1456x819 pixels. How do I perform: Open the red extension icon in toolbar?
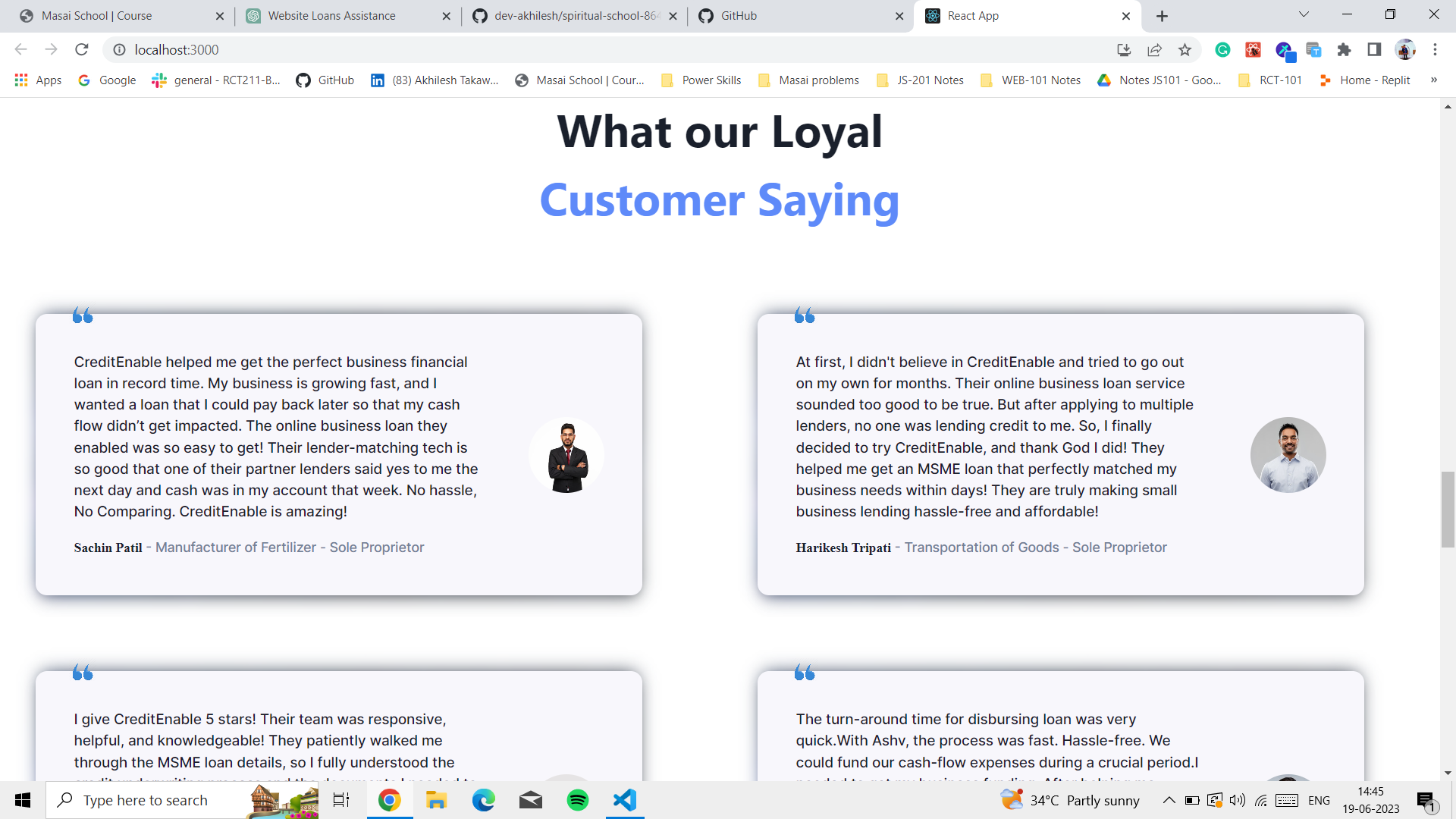coord(1253,49)
